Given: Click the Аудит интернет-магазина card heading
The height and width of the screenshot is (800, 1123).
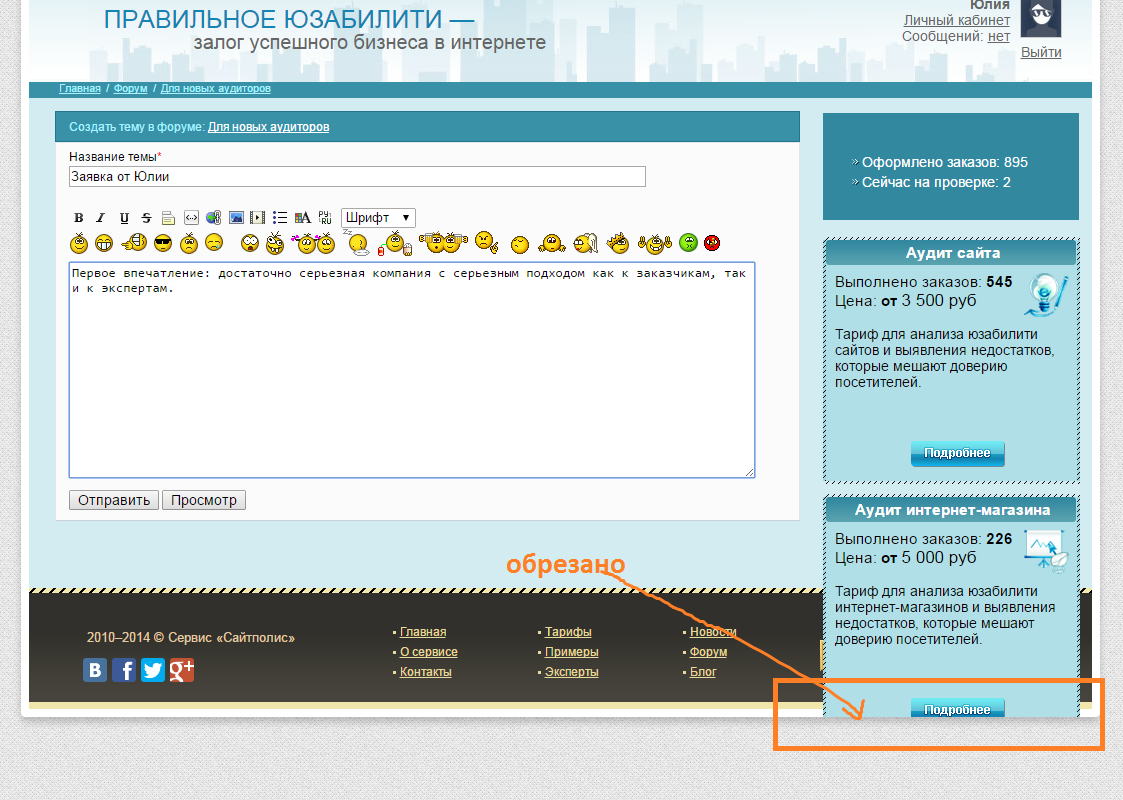Looking at the screenshot, I should pyautogui.click(x=953, y=510).
